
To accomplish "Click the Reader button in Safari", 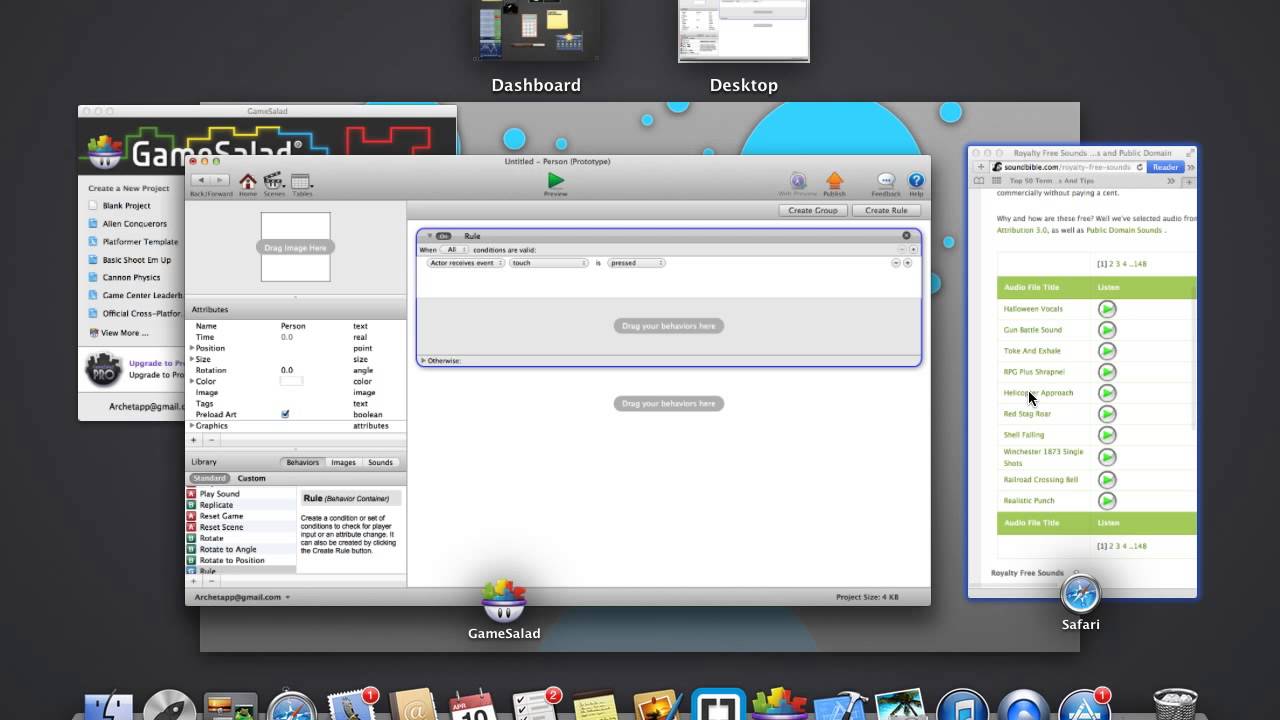I will pos(1165,167).
